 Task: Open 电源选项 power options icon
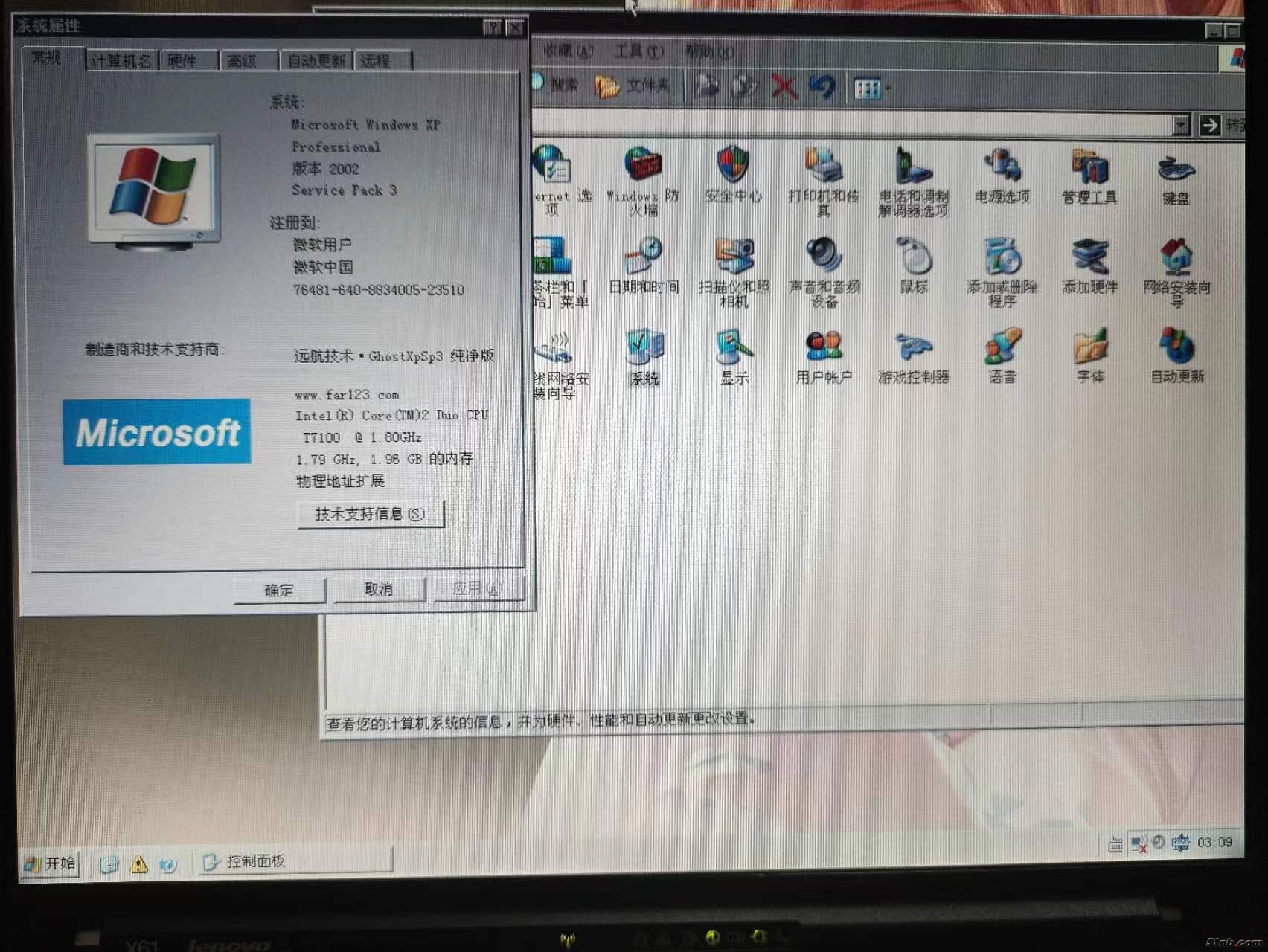pos(1002,176)
